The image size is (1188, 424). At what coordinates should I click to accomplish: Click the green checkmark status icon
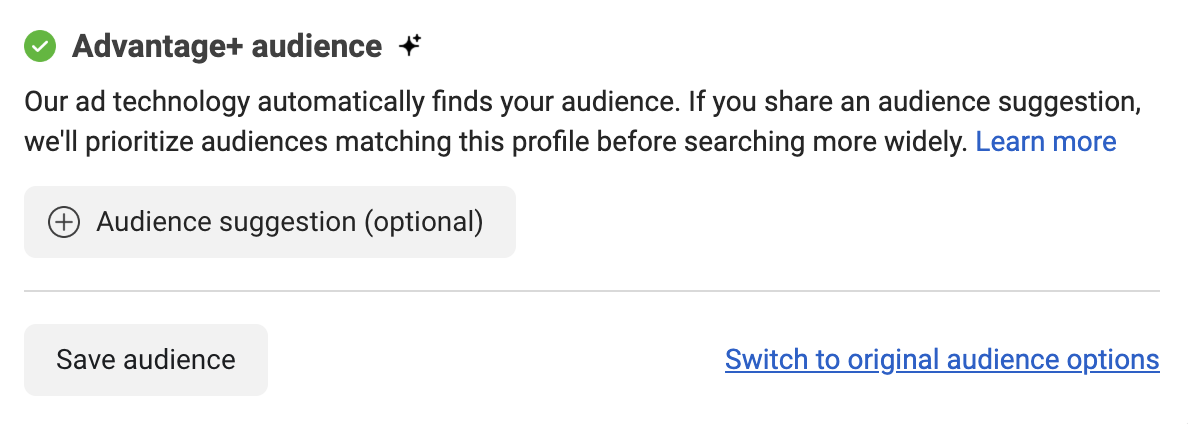click(x=40, y=46)
